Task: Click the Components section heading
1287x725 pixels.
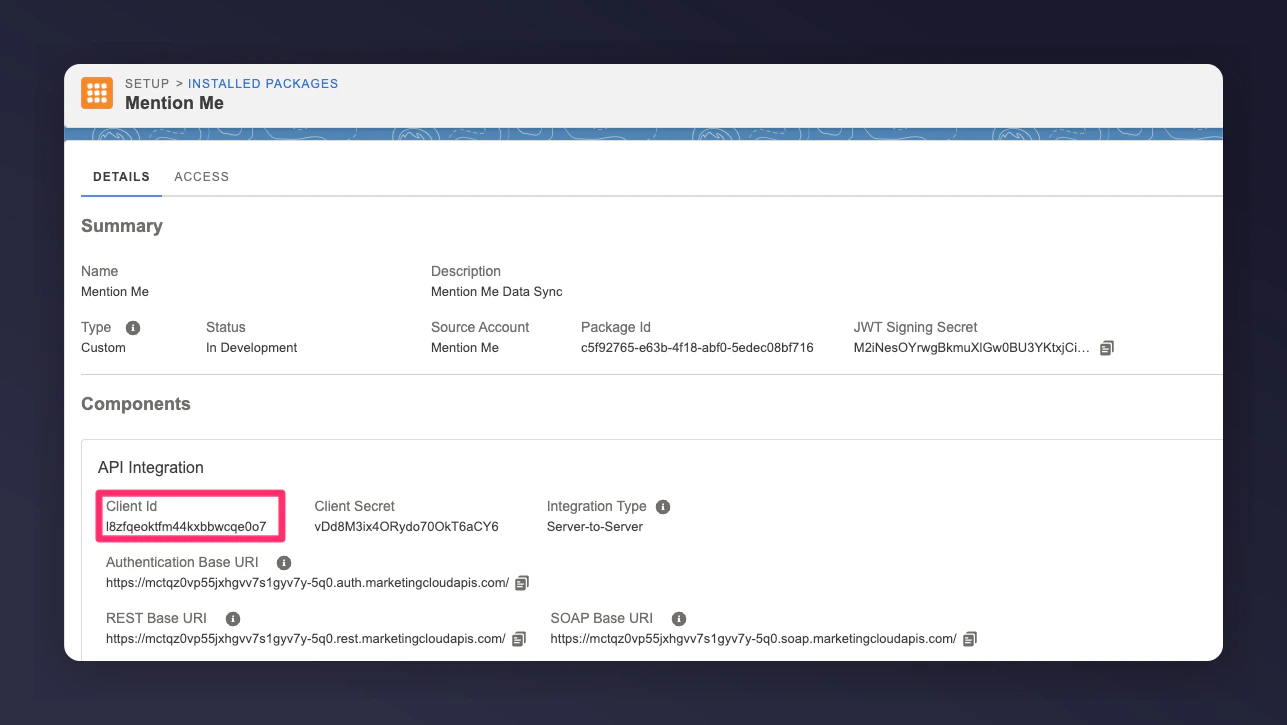Action: click(x=136, y=404)
